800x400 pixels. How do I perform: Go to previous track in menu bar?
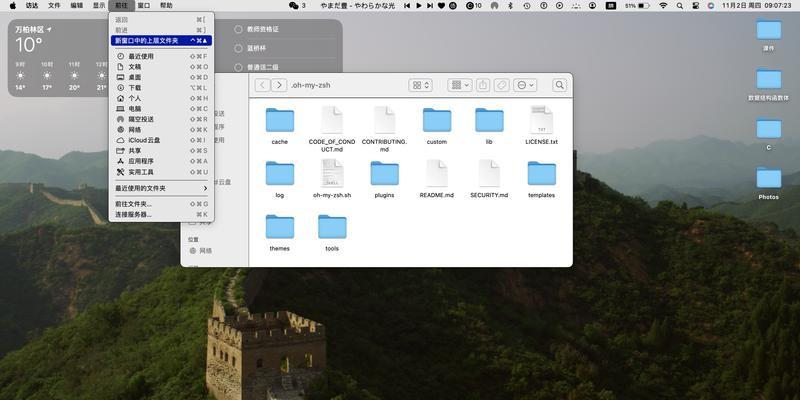[x=407, y=6]
